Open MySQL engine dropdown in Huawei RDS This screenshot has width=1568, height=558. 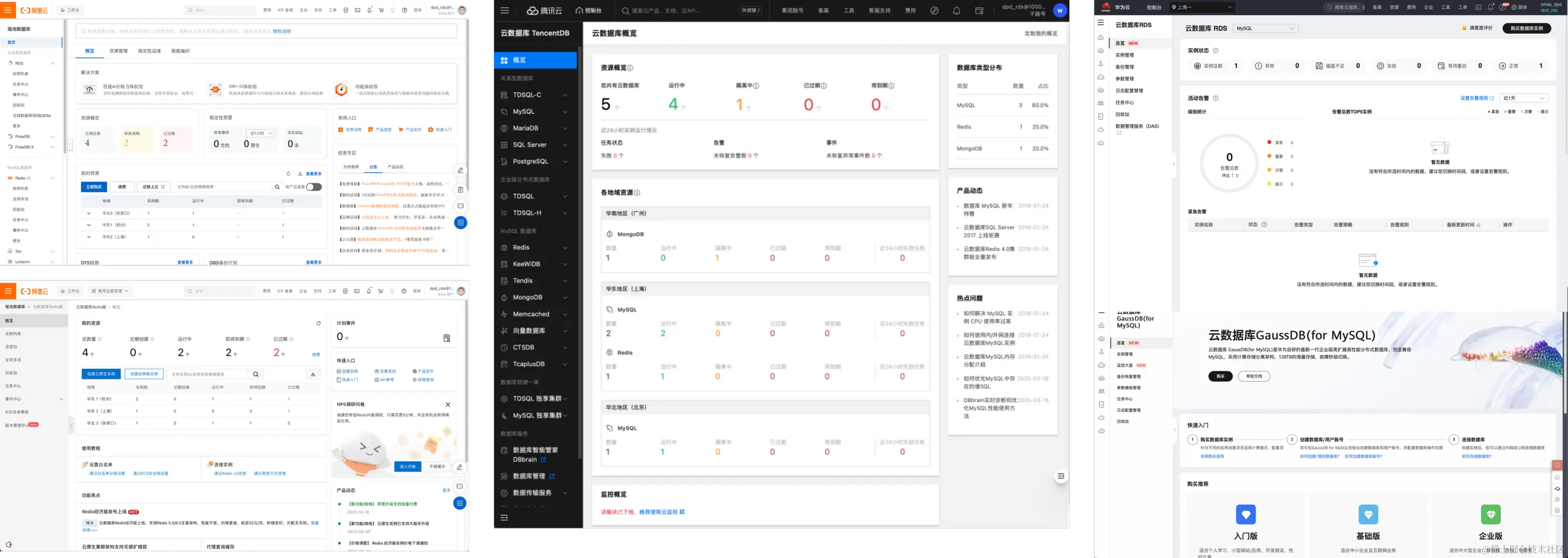click(x=1266, y=29)
